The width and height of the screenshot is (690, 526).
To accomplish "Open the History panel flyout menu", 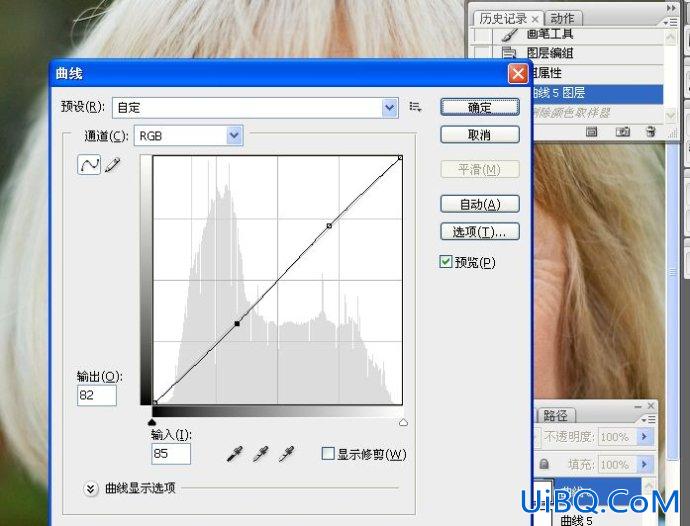I will (x=671, y=22).
